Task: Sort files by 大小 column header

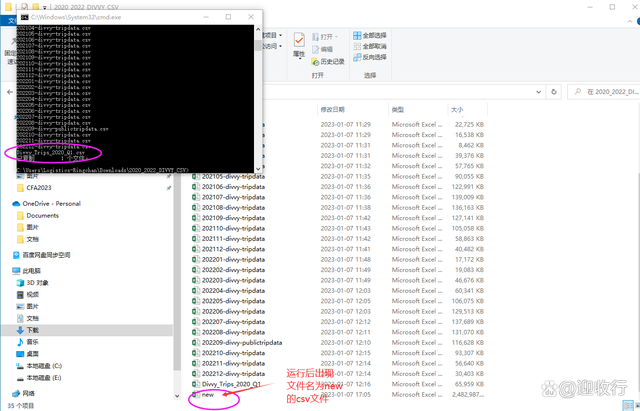Action: click(457, 108)
